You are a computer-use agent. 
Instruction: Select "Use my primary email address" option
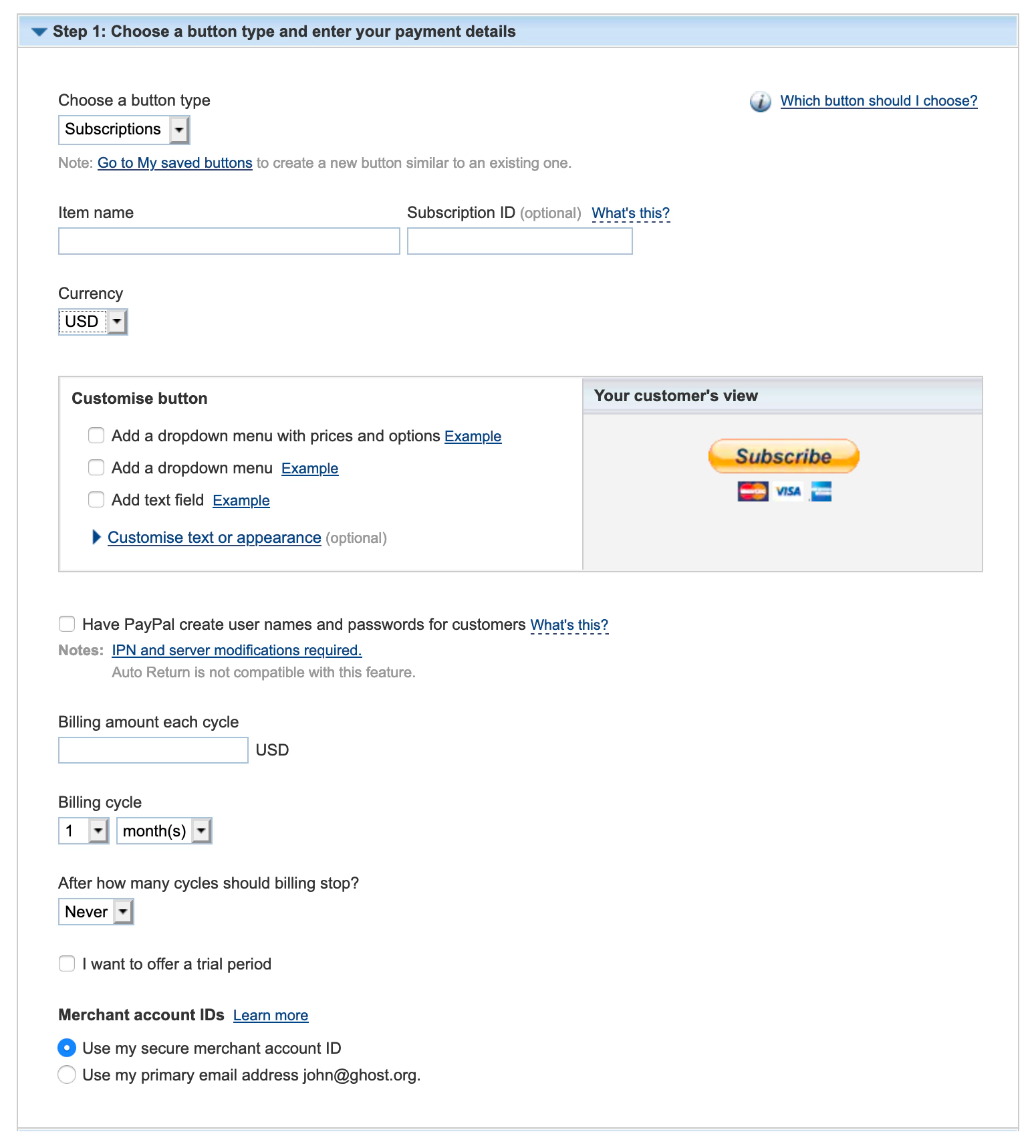(x=67, y=1074)
